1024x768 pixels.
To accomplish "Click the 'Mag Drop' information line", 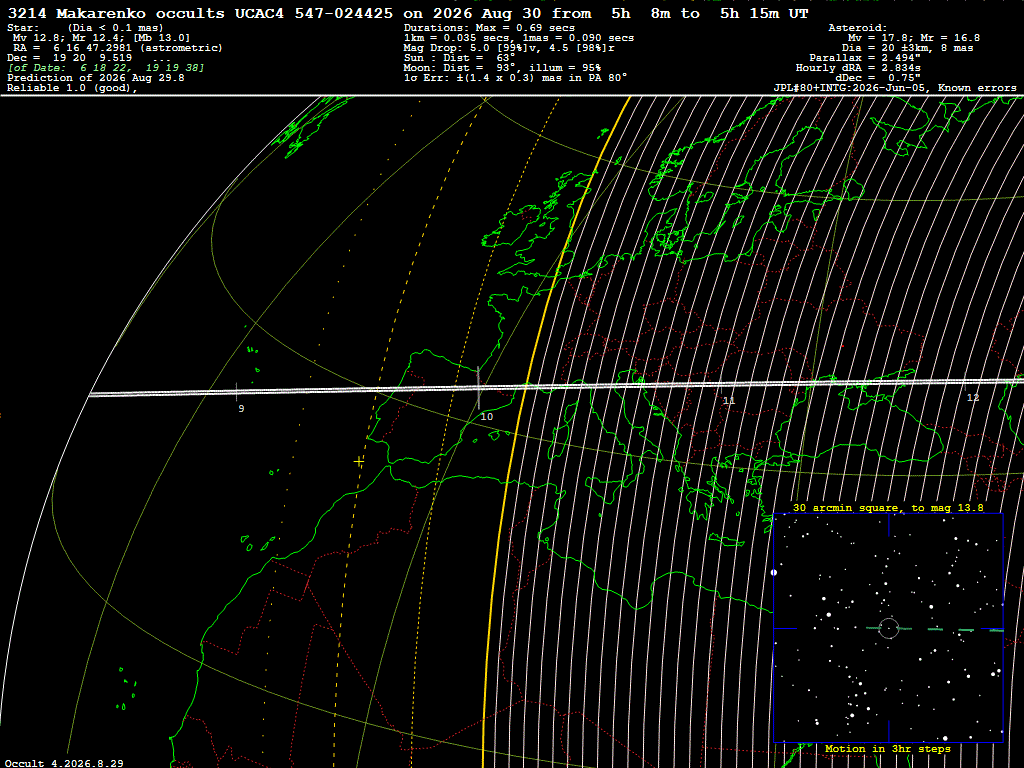I will pyautogui.click(x=509, y=48).
